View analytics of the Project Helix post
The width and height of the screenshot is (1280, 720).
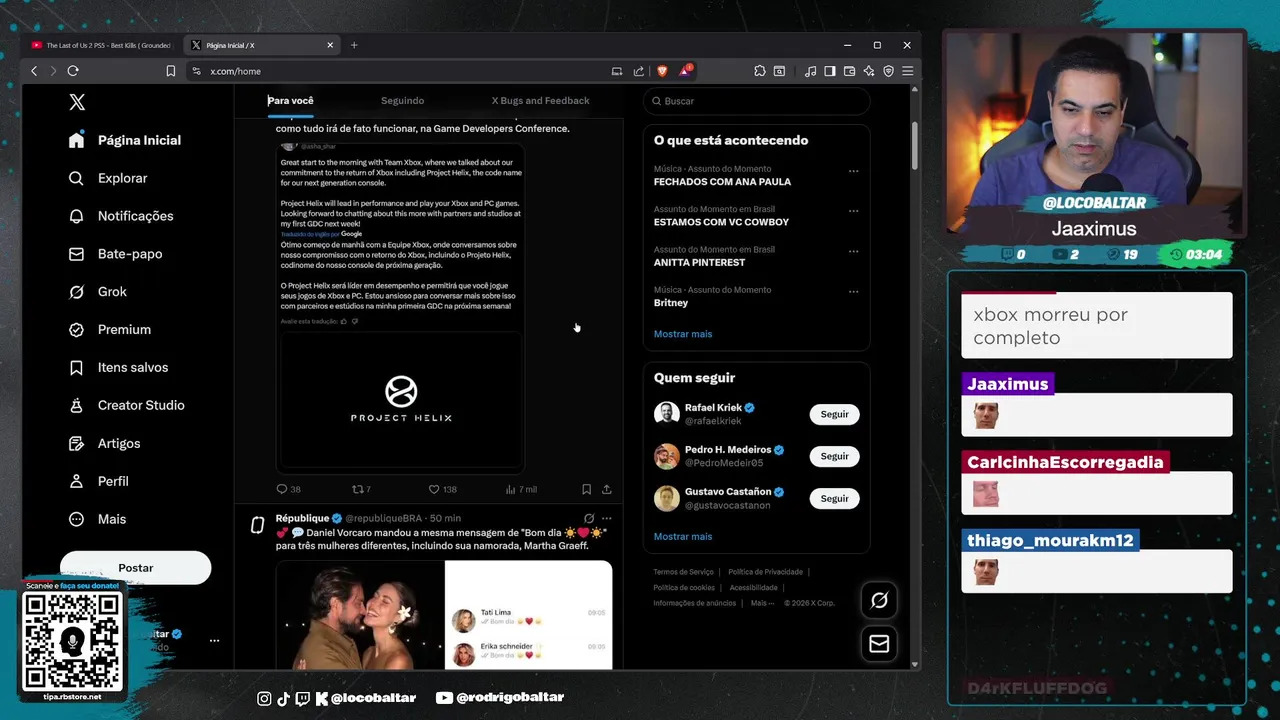tap(521, 489)
